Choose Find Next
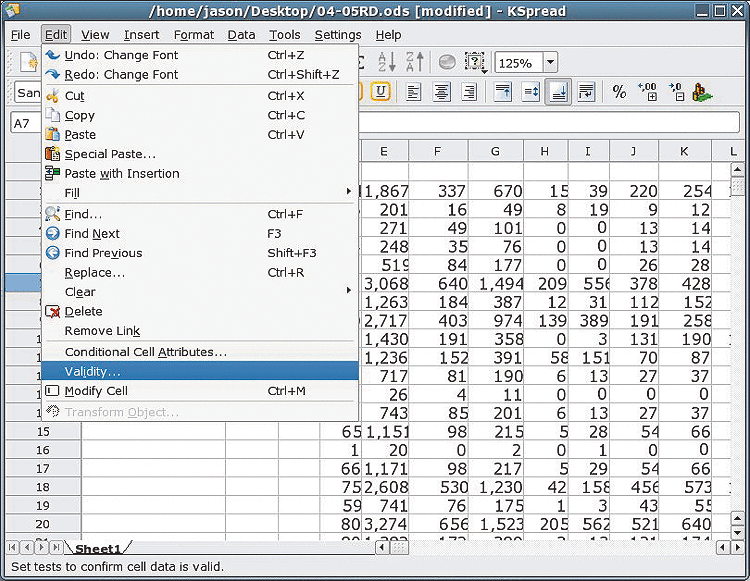Screen dimensions: 750x581 (x=200, y=233)
